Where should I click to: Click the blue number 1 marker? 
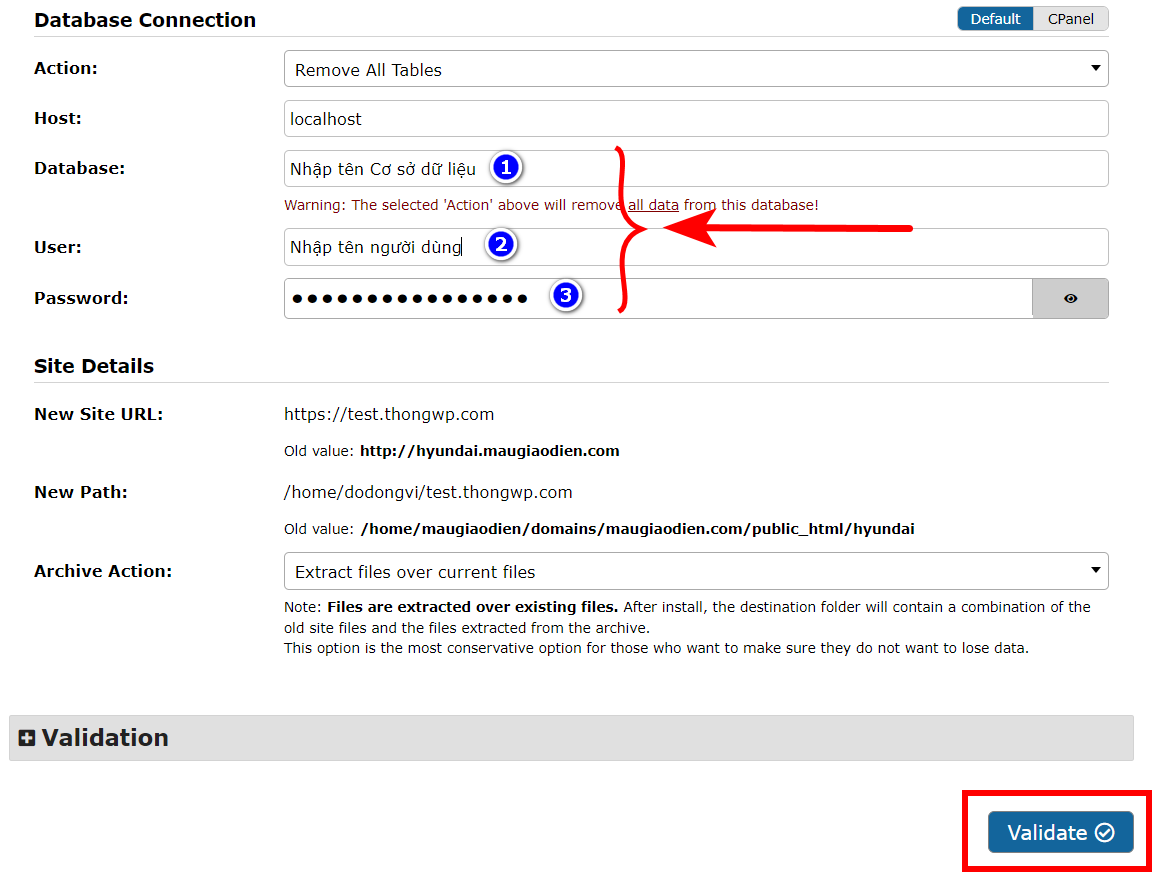coord(506,168)
